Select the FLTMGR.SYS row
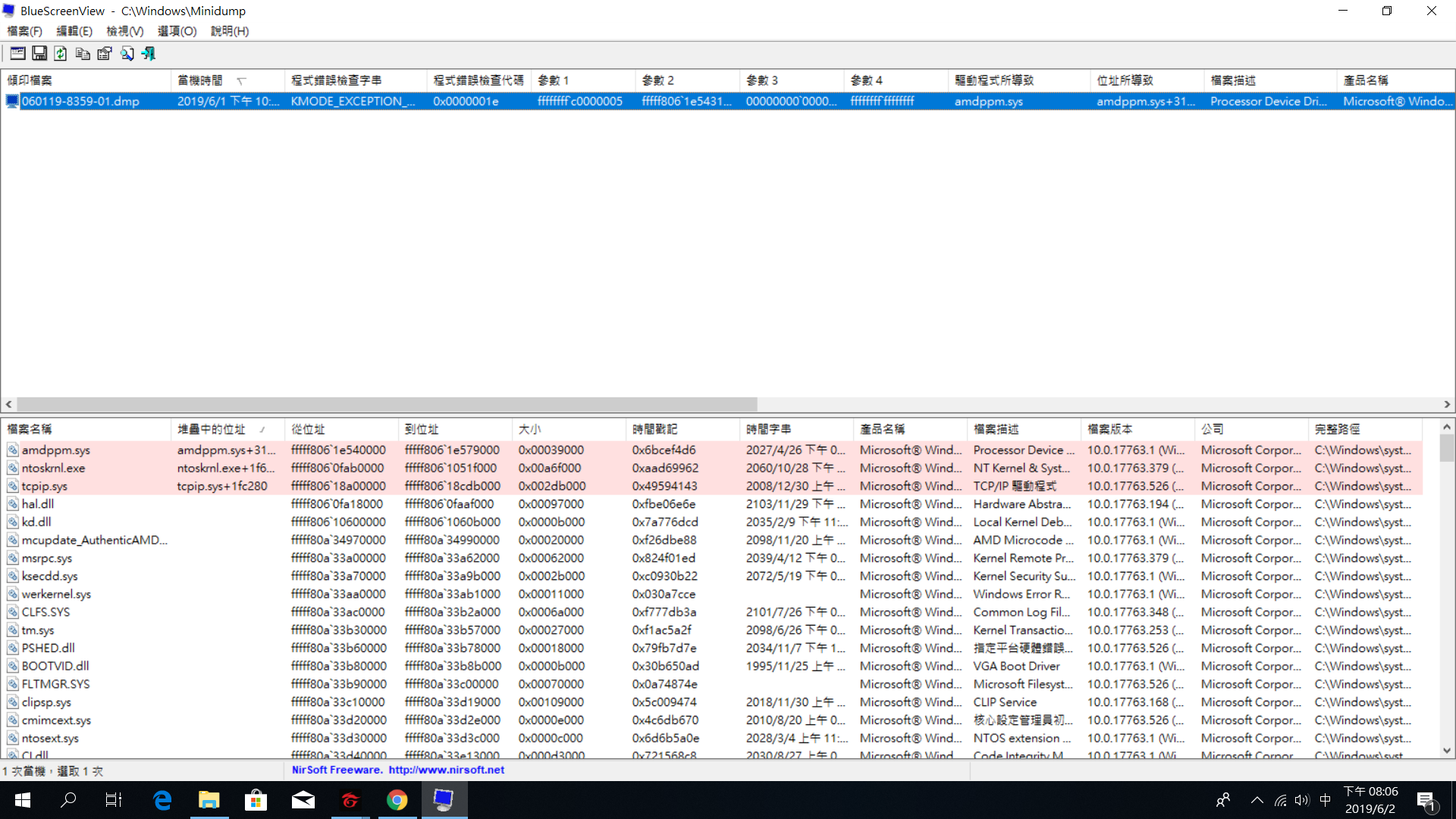 click(x=711, y=685)
